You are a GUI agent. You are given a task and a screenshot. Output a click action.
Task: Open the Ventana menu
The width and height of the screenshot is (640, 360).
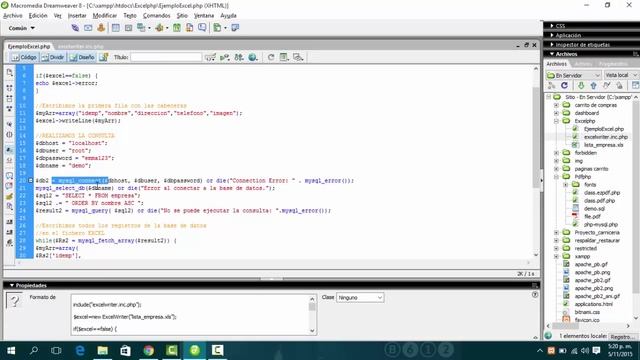204,16
